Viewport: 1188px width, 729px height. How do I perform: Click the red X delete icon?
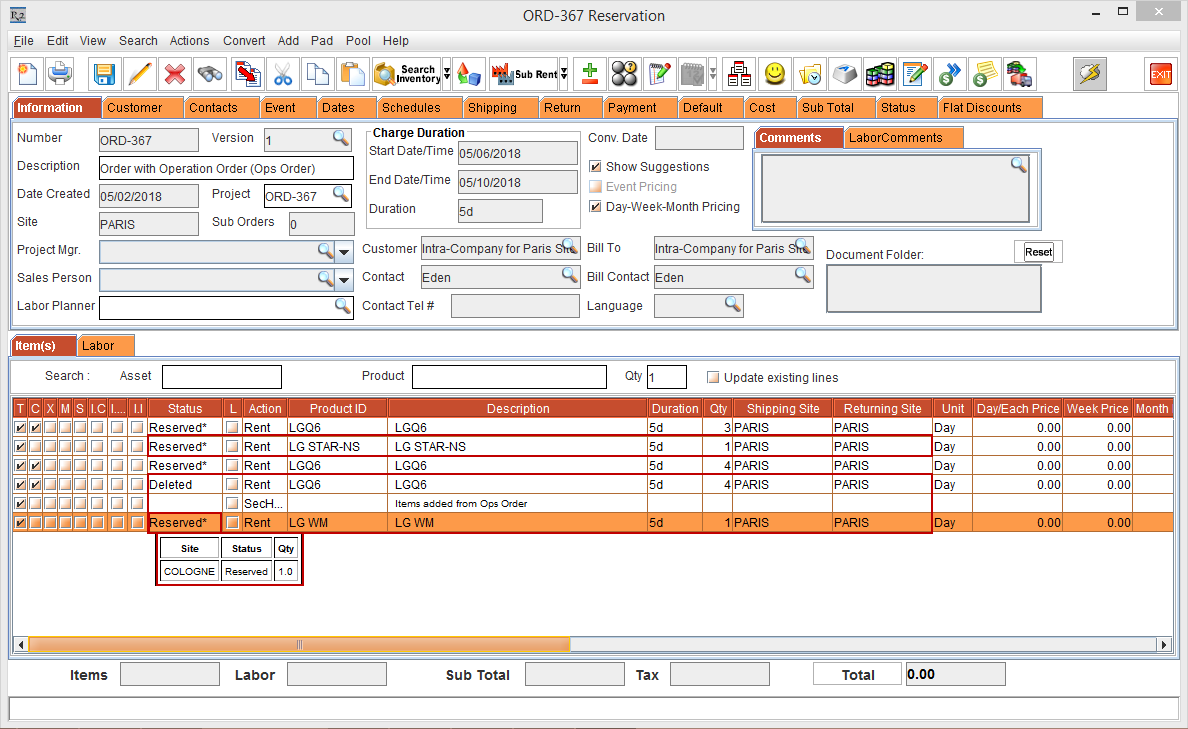click(175, 74)
